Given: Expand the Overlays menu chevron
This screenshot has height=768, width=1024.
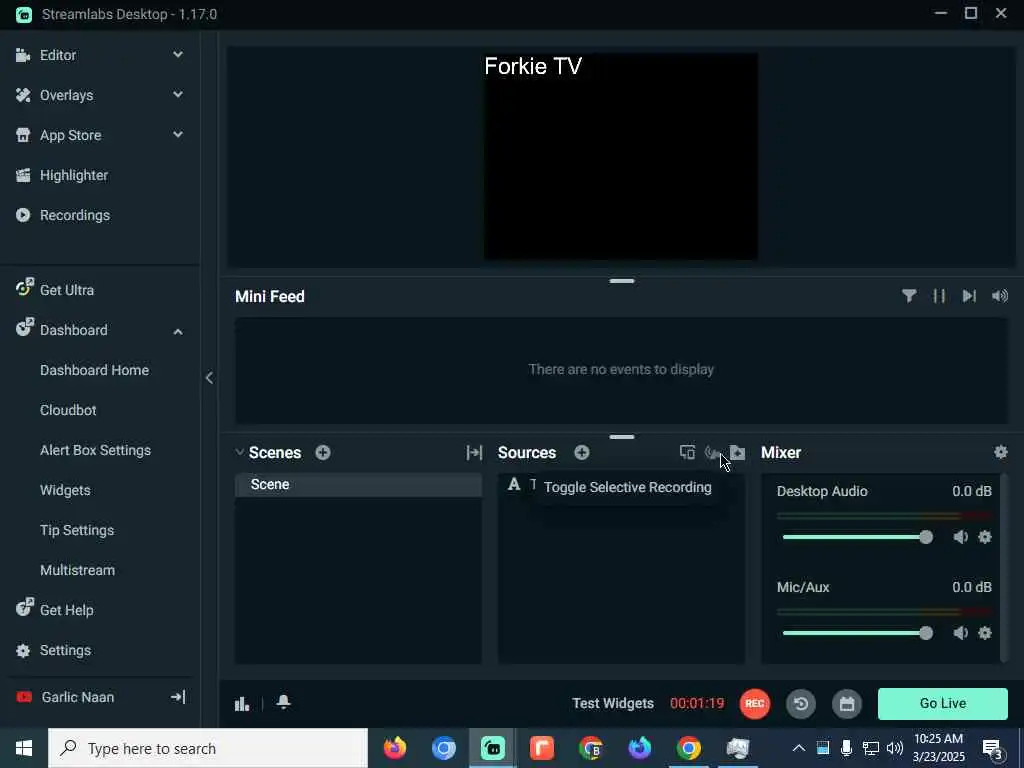Looking at the screenshot, I should [178, 95].
